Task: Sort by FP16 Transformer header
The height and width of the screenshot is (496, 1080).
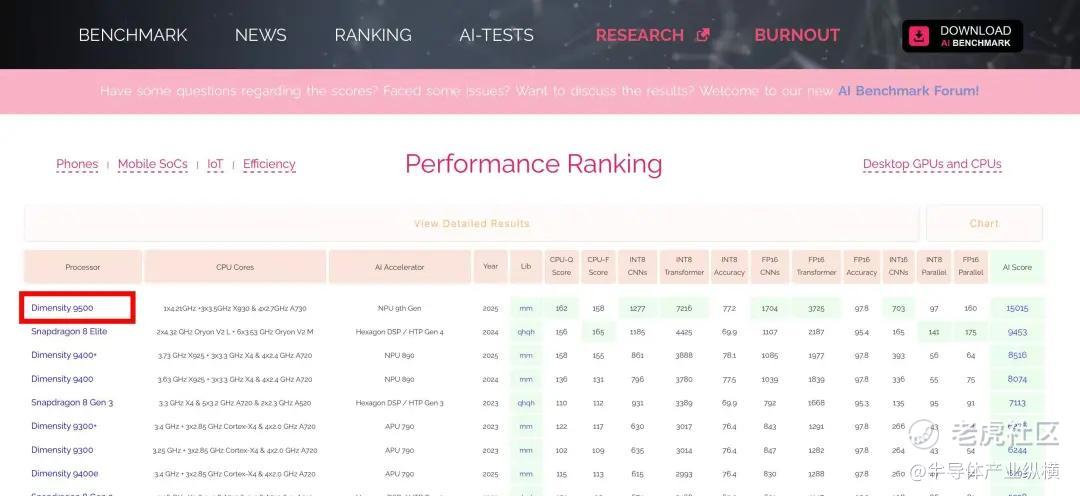Action: [816, 267]
